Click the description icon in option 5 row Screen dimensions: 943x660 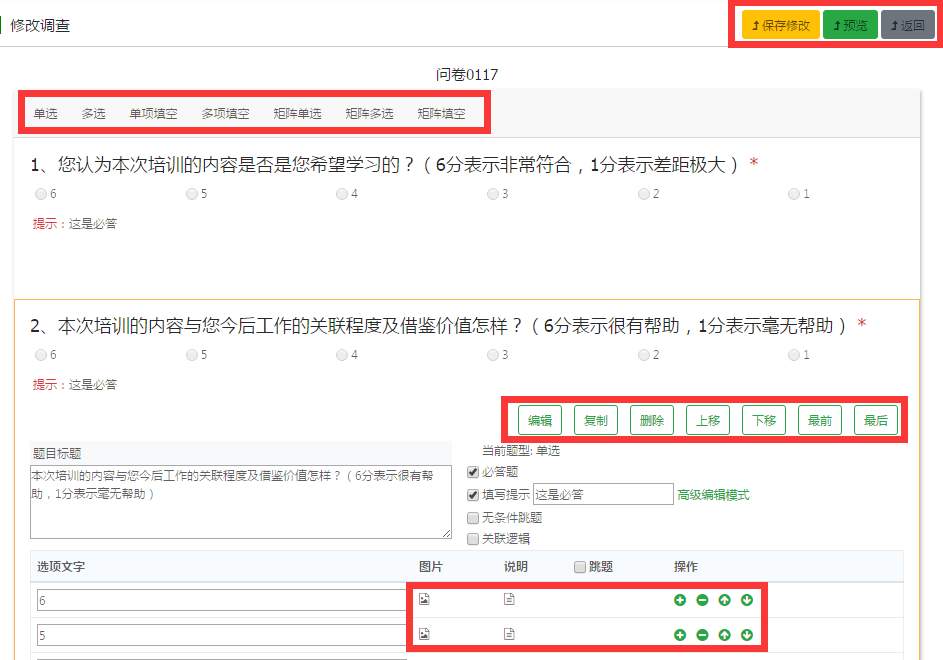[x=509, y=634]
